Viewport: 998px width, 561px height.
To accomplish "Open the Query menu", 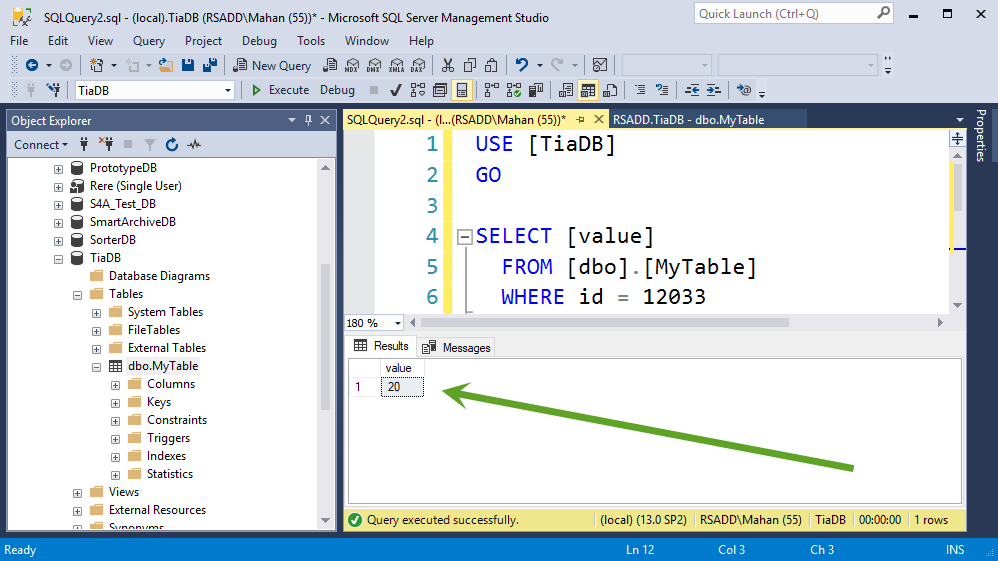I will point(148,41).
